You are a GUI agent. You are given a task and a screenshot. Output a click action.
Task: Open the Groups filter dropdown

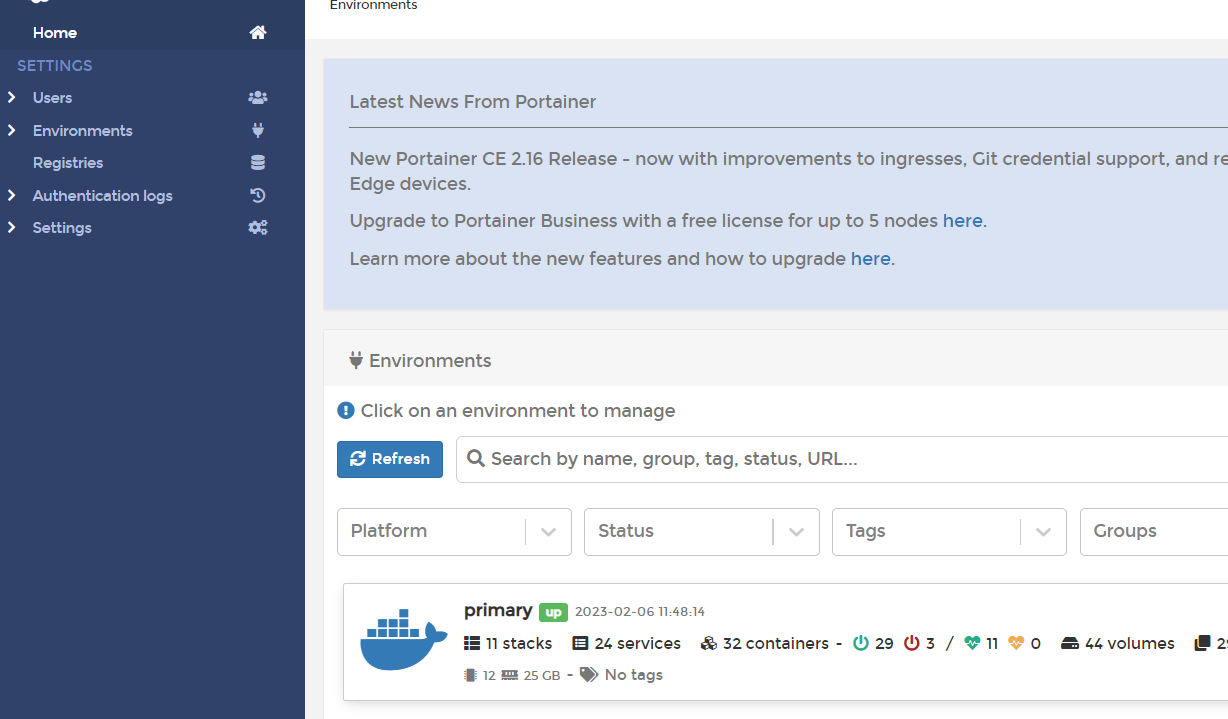1154,532
